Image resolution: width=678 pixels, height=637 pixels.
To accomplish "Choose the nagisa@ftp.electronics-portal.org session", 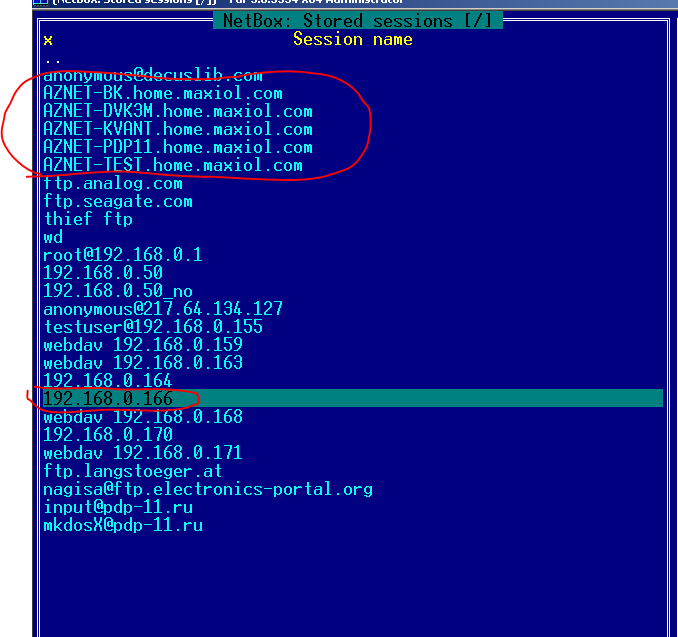I will pos(207,489).
